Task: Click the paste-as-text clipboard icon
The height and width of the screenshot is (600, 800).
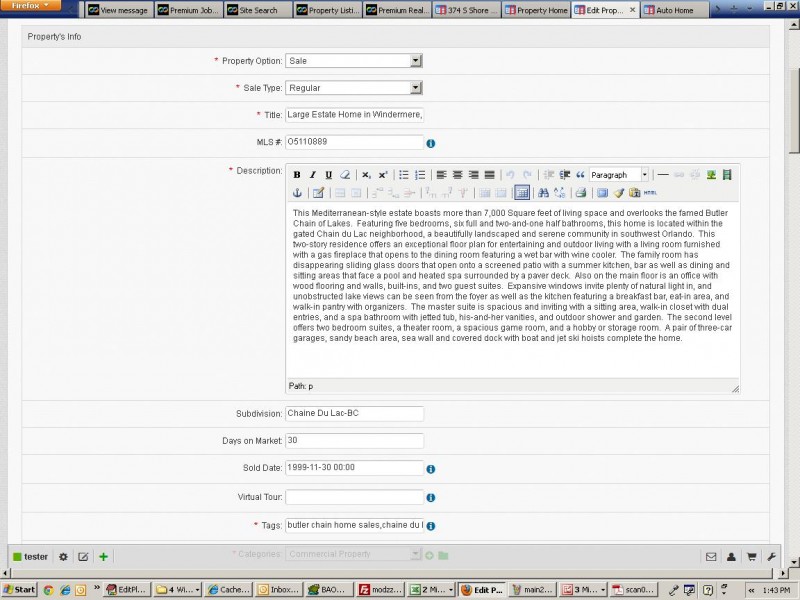Action: pyautogui.click(x=634, y=193)
